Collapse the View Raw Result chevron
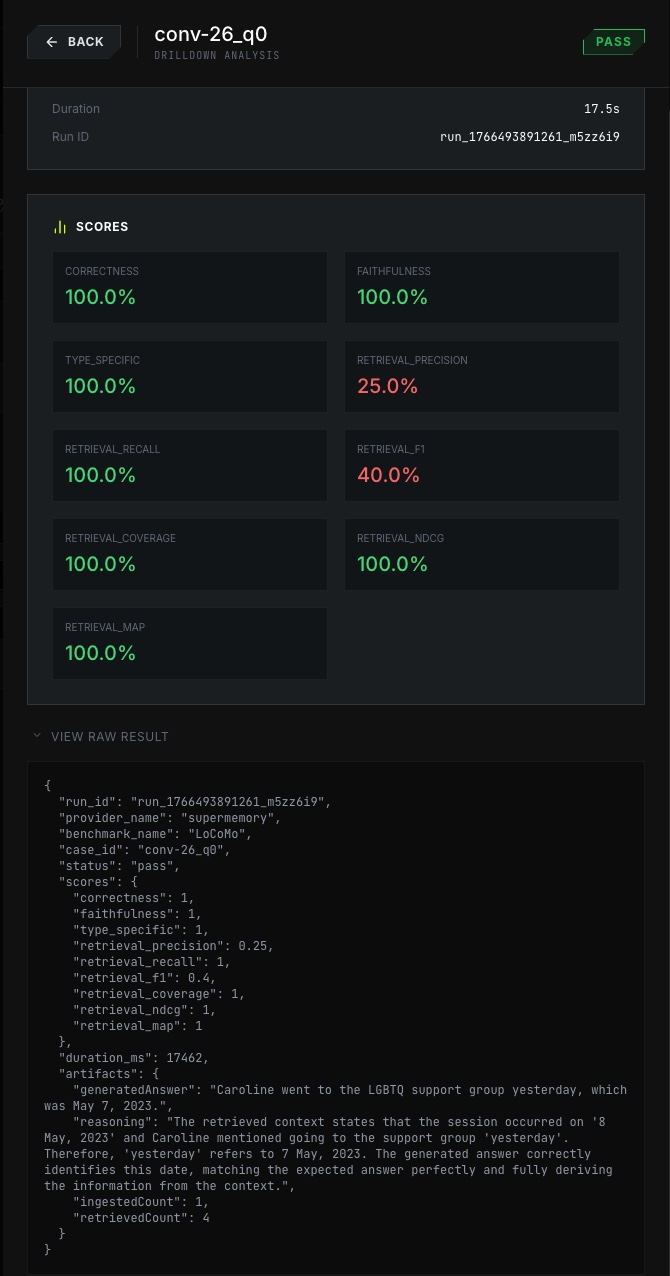 37,736
